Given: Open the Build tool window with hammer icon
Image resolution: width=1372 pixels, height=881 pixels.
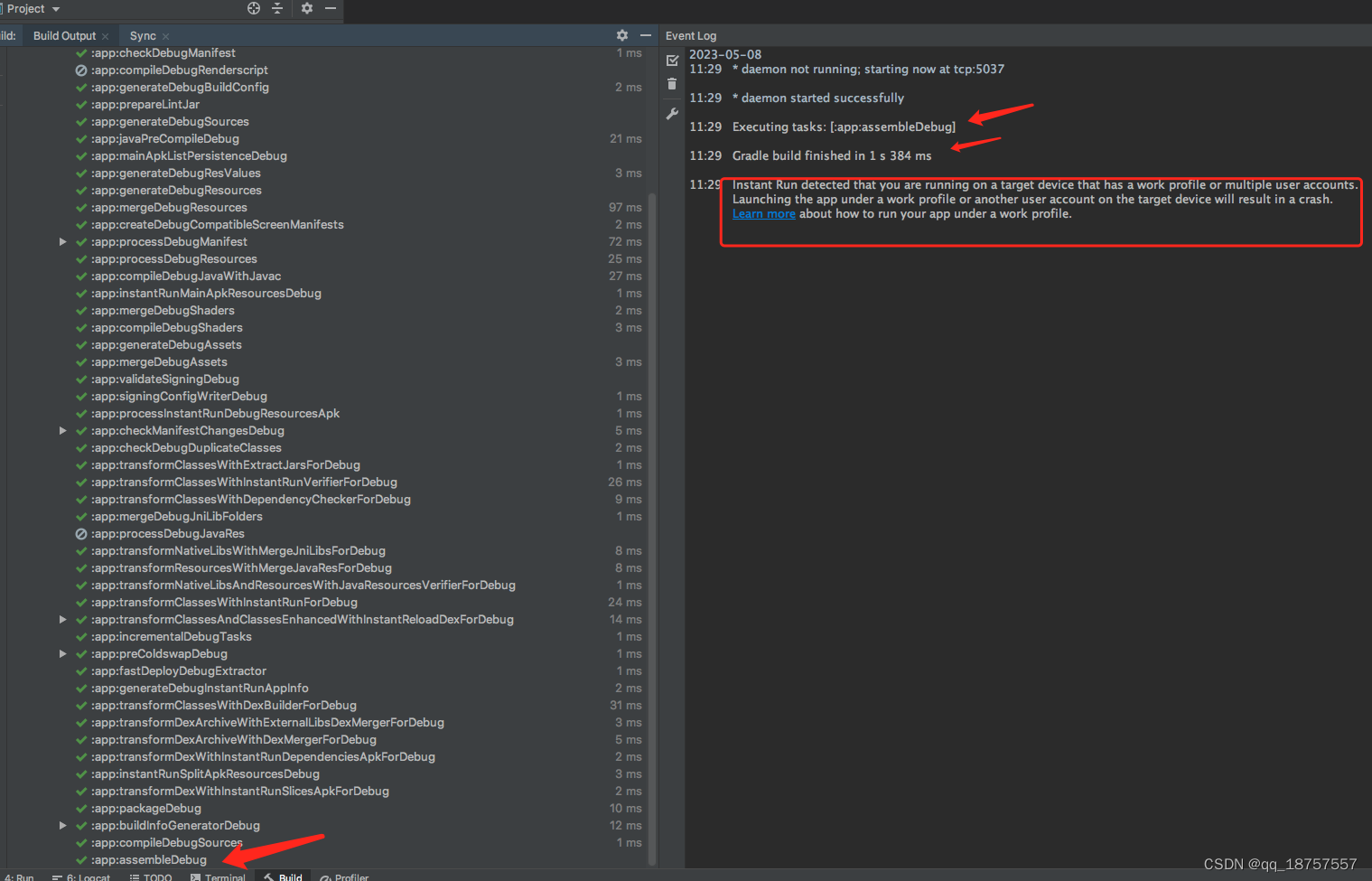Looking at the screenshot, I should click(285, 876).
